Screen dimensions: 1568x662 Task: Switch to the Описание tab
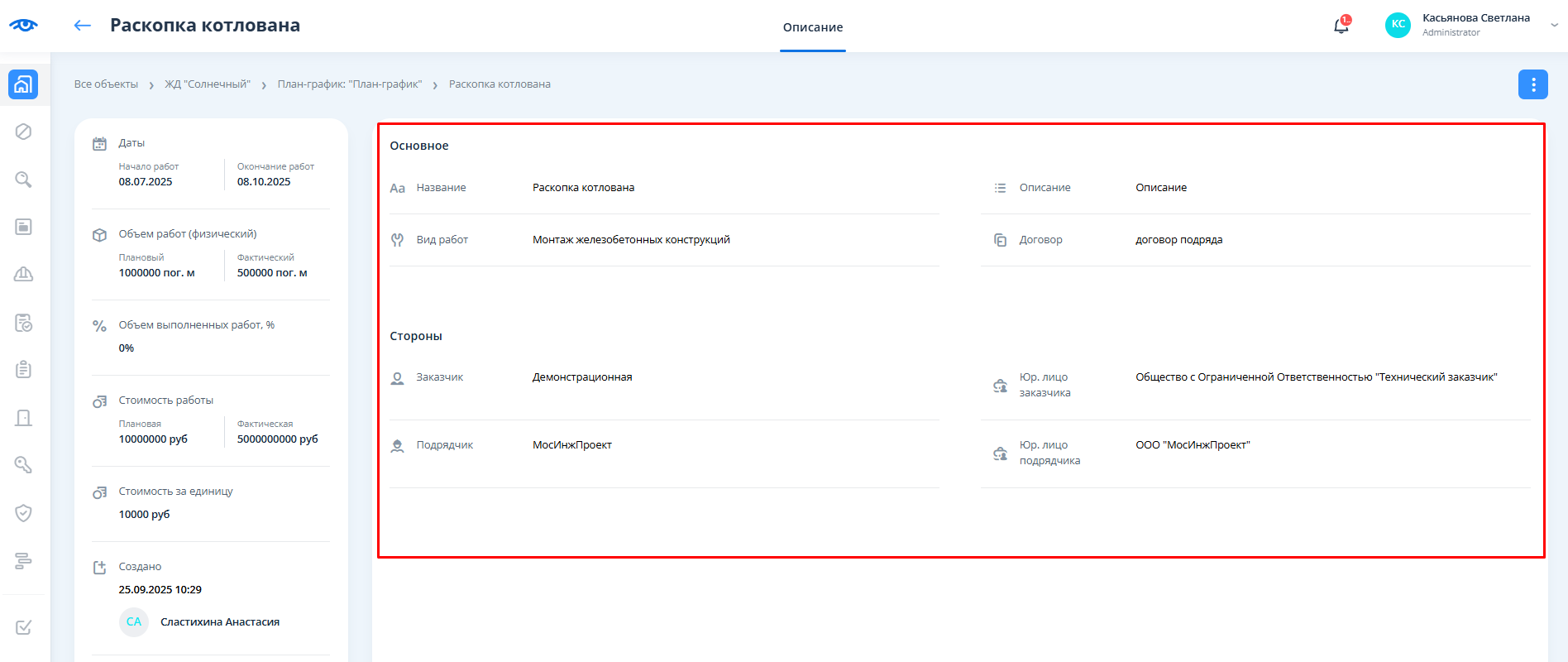click(x=812, y=27)
